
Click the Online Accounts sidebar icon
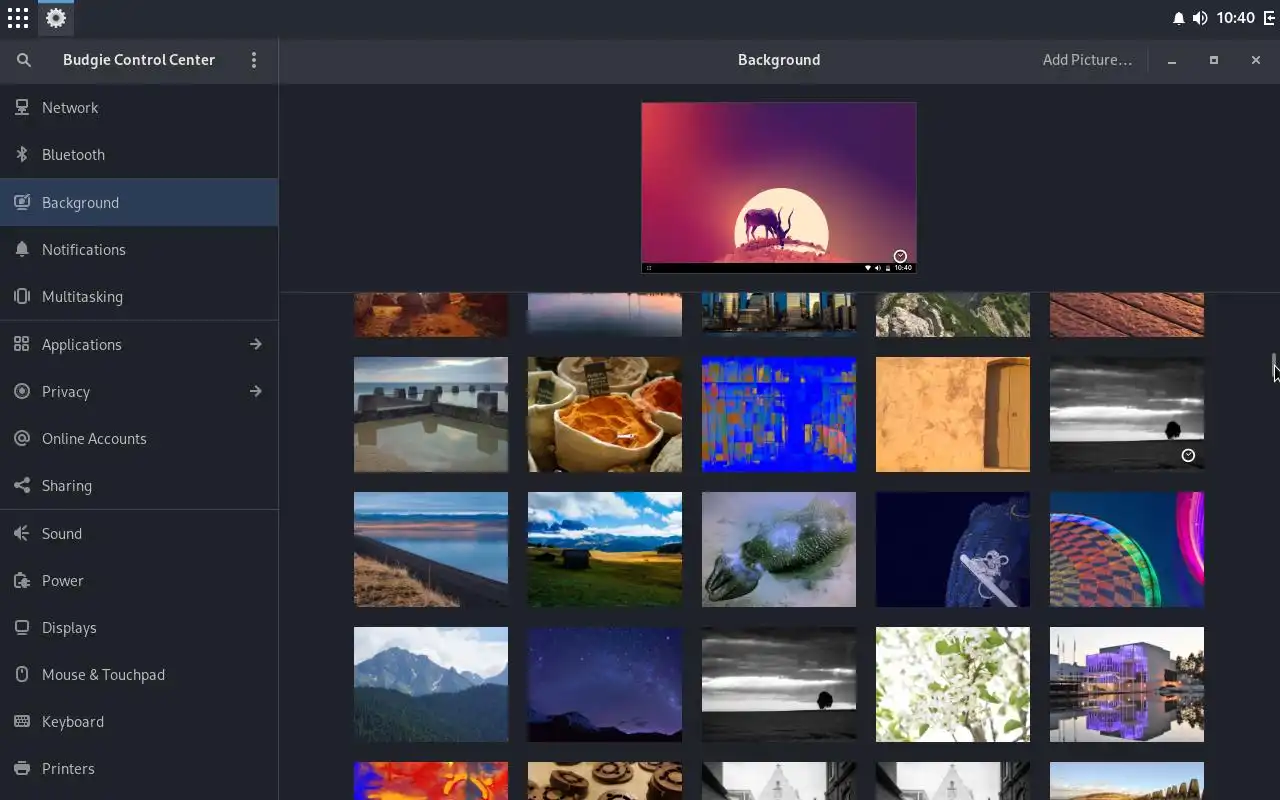tap(22, 438)
